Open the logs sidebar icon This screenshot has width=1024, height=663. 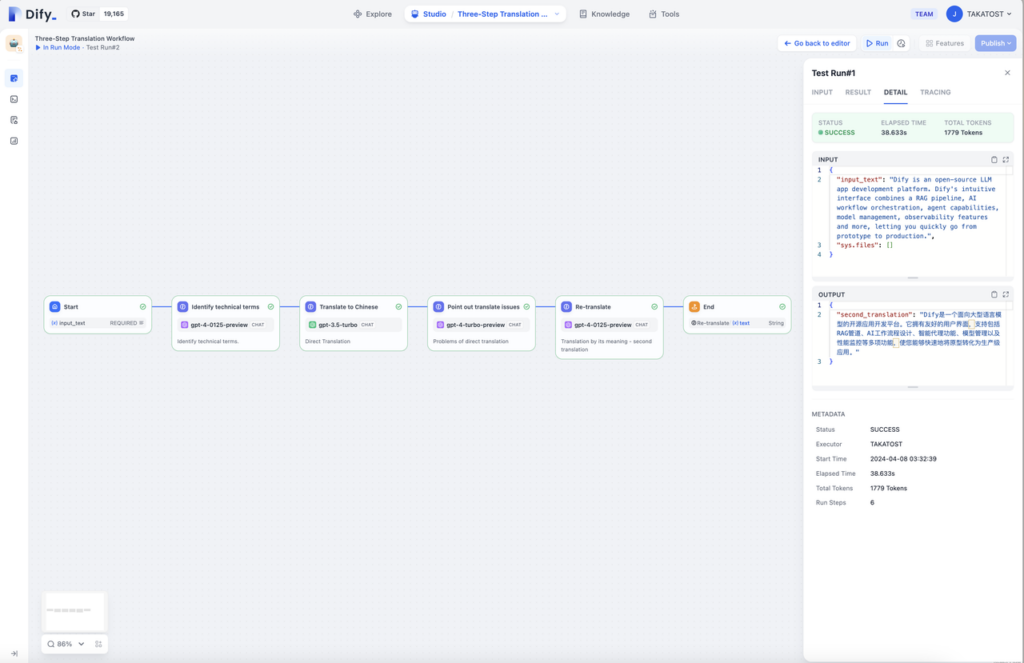point(14,120)
